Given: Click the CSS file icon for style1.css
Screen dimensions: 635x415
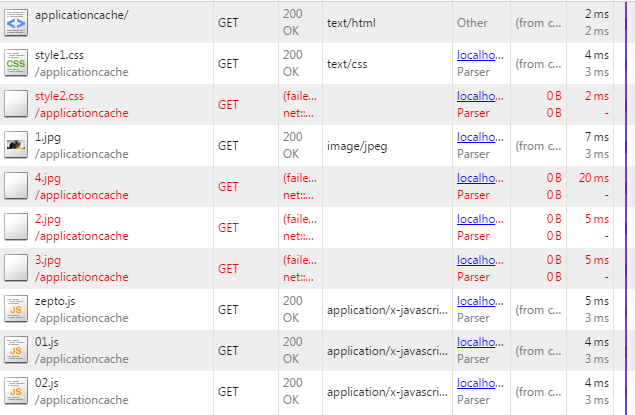Looking at the screenshot, I should 16,62.
